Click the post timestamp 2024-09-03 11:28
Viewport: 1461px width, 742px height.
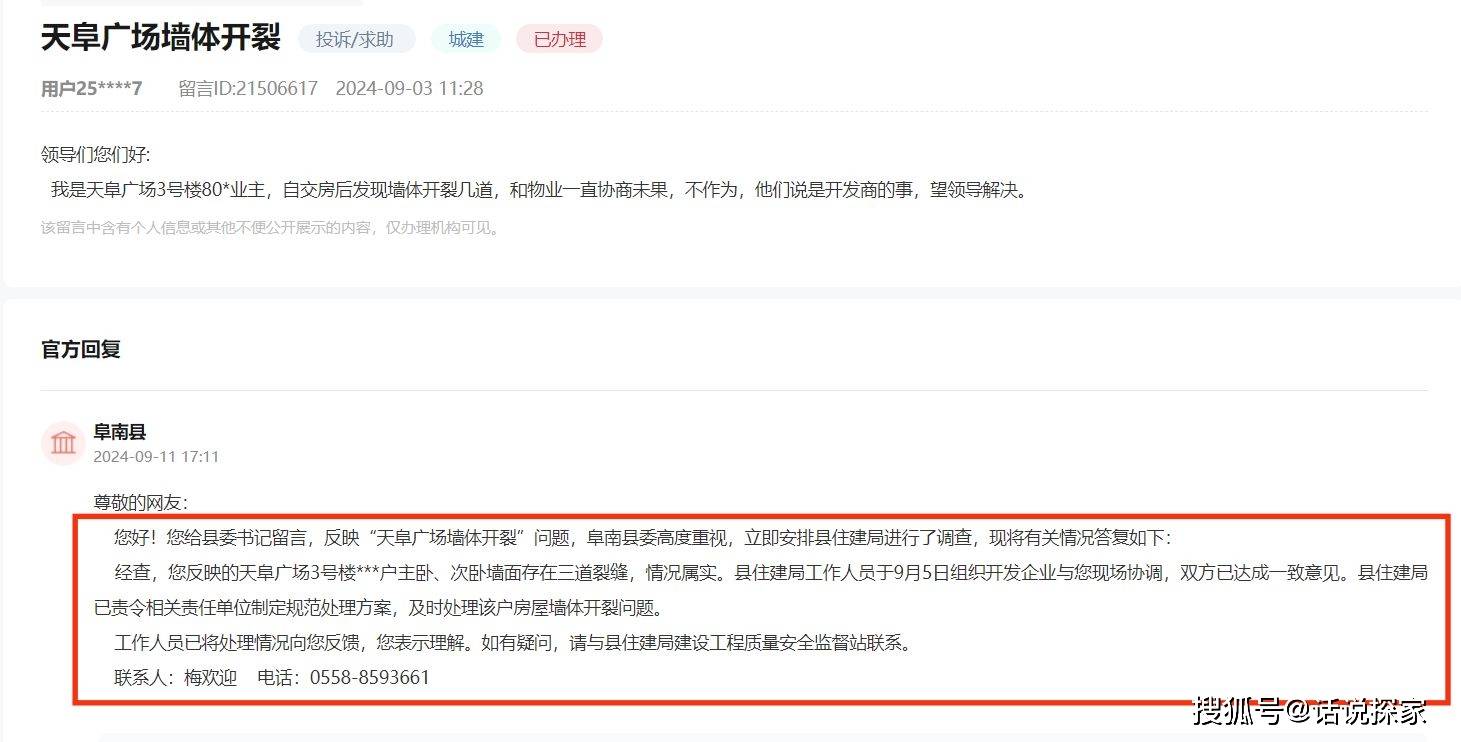pos(409,88)
